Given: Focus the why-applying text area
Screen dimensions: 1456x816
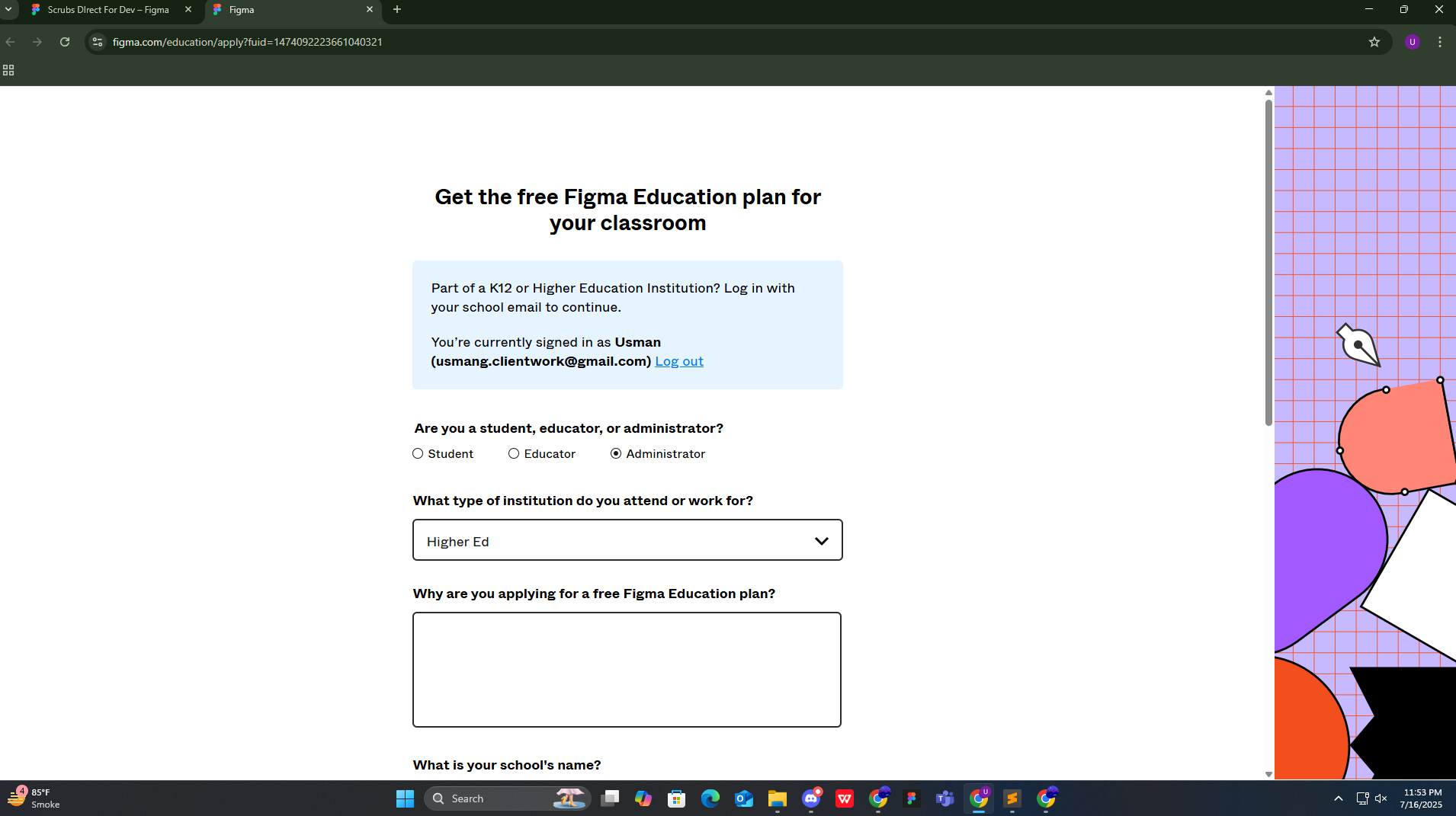Looking at the screenshot, I should point(627,670).
